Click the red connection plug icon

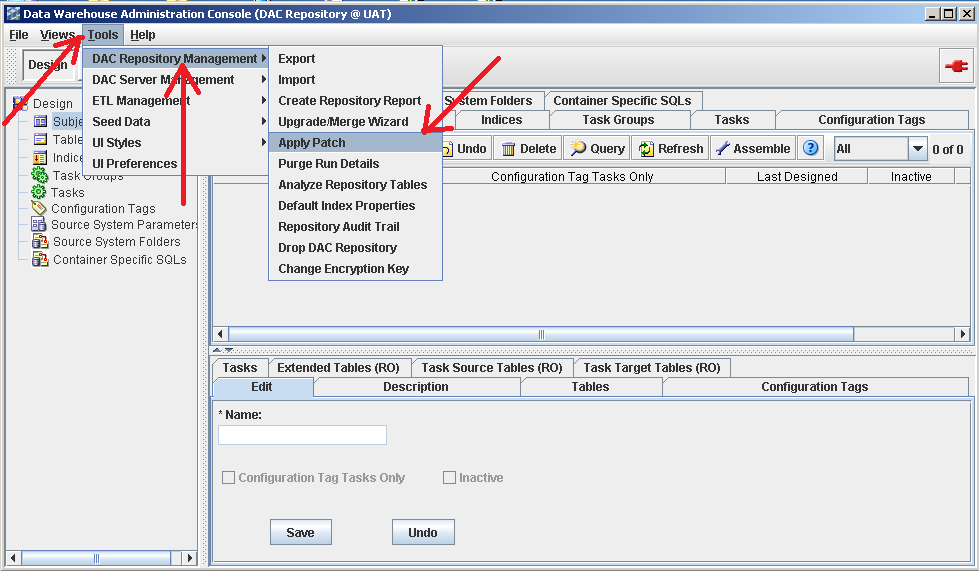[x=956, y=66]
